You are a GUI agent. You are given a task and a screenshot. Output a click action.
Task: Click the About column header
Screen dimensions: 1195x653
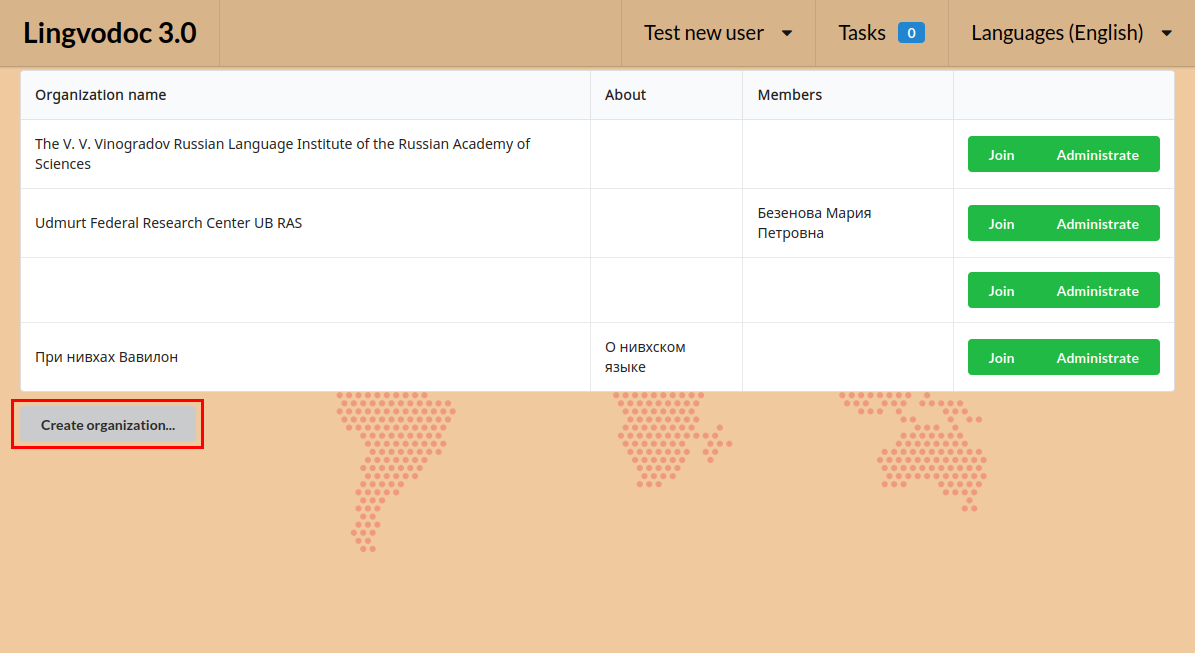(625, 94)
